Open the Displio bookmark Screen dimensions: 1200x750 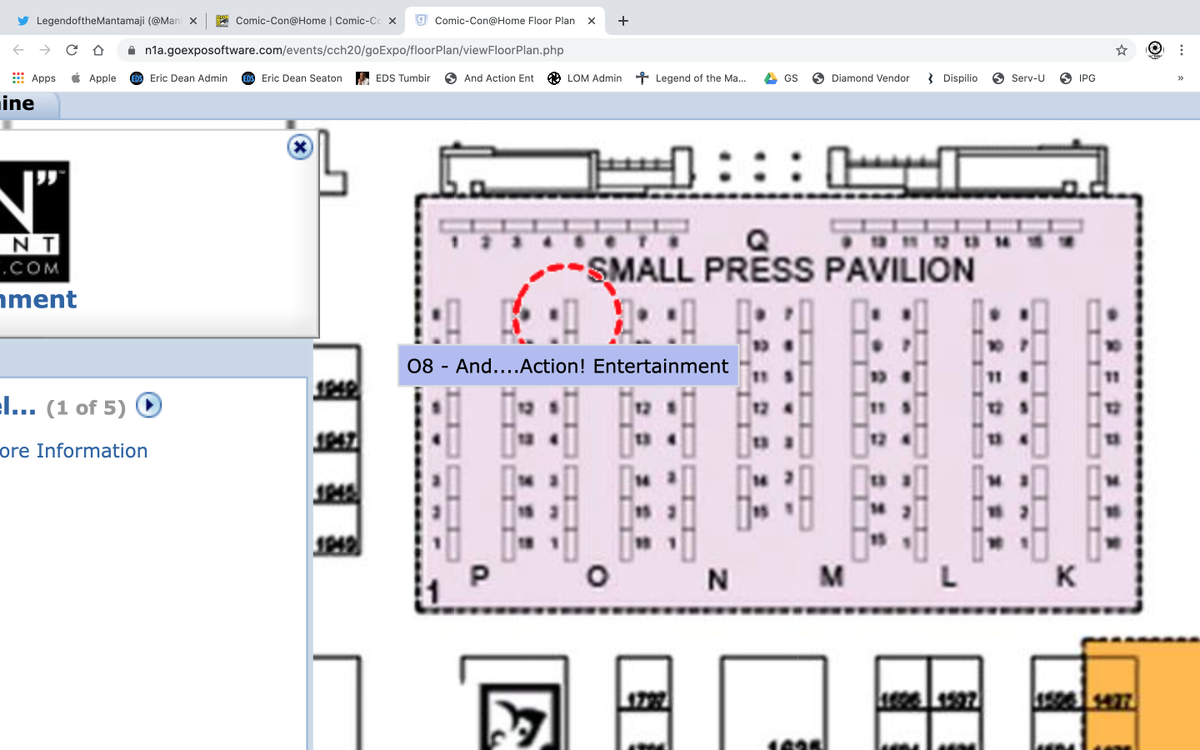pyautogui.click(x=952, y=78)
